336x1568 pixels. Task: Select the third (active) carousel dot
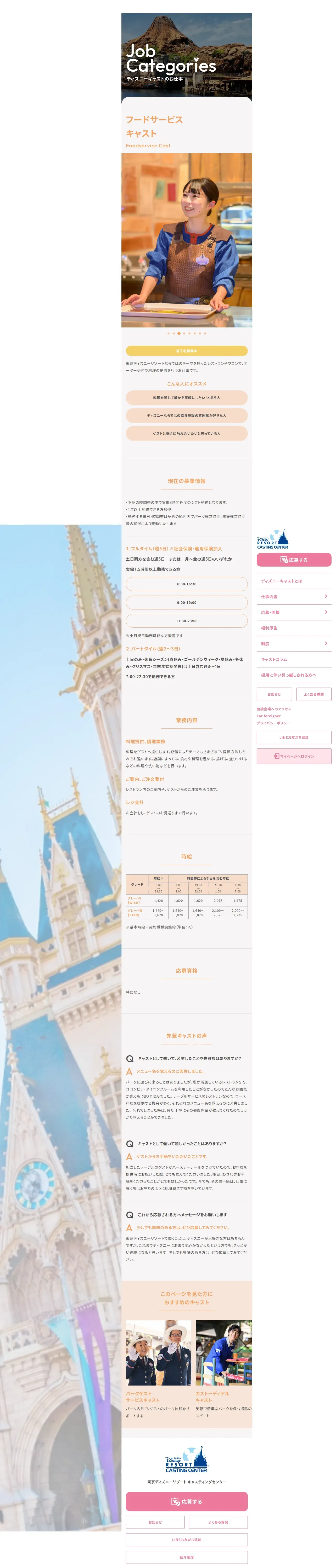[179, 333]
